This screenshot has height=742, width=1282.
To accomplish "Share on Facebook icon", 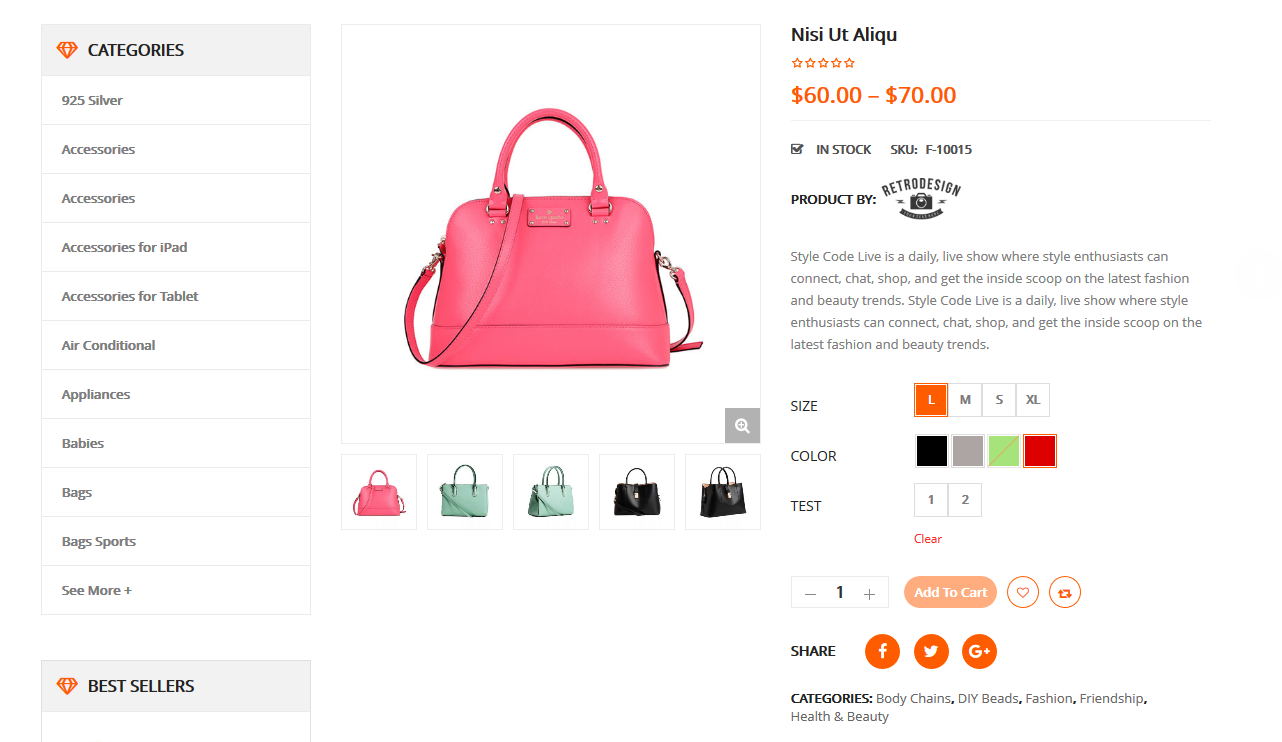I will pyautogui.click(x=882, y=651).
